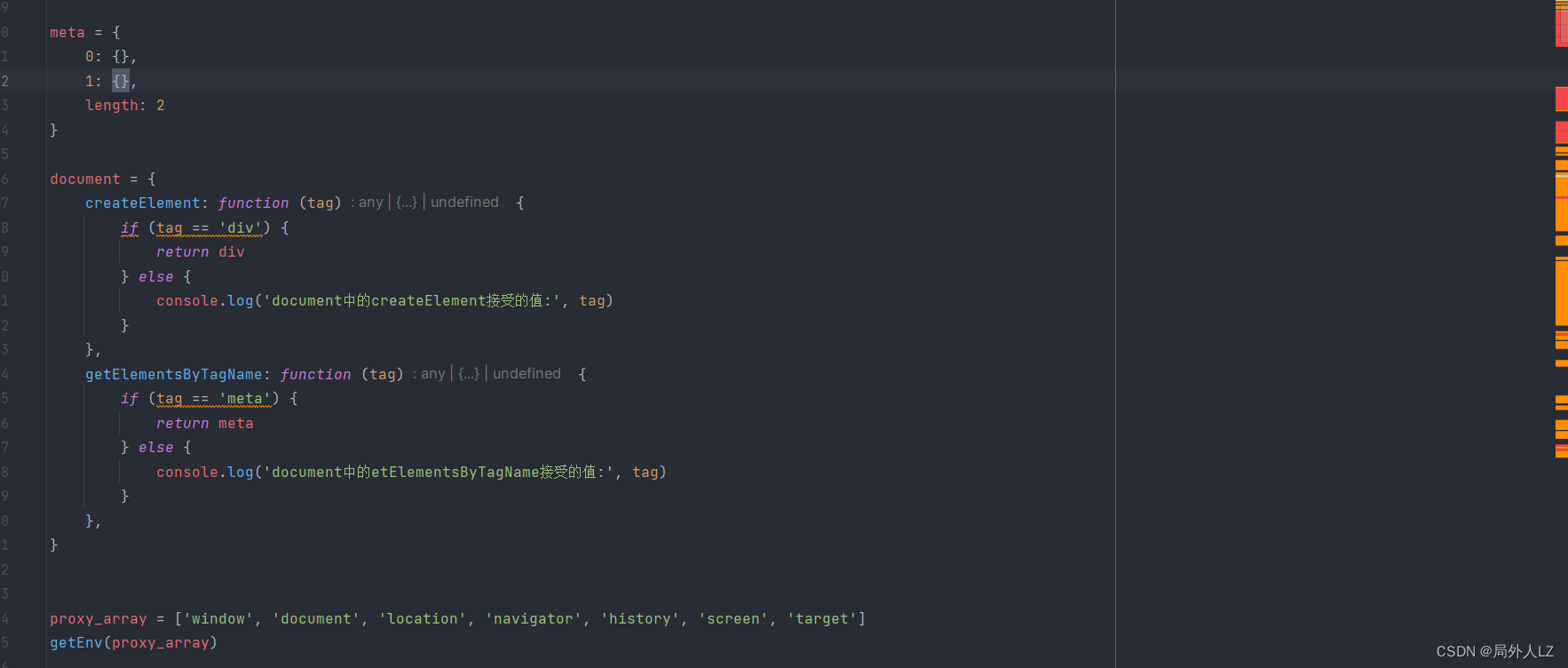Click the 'navigator' string in proxy_array
This screenshot has width=1568, height=668.
(534, 619)
